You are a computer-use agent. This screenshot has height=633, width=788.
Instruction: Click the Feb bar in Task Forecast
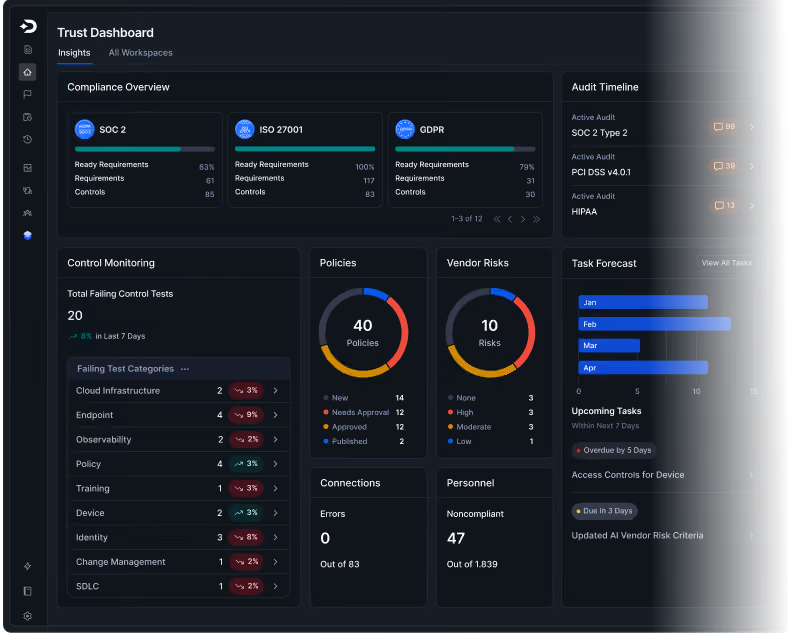point(654,324)
